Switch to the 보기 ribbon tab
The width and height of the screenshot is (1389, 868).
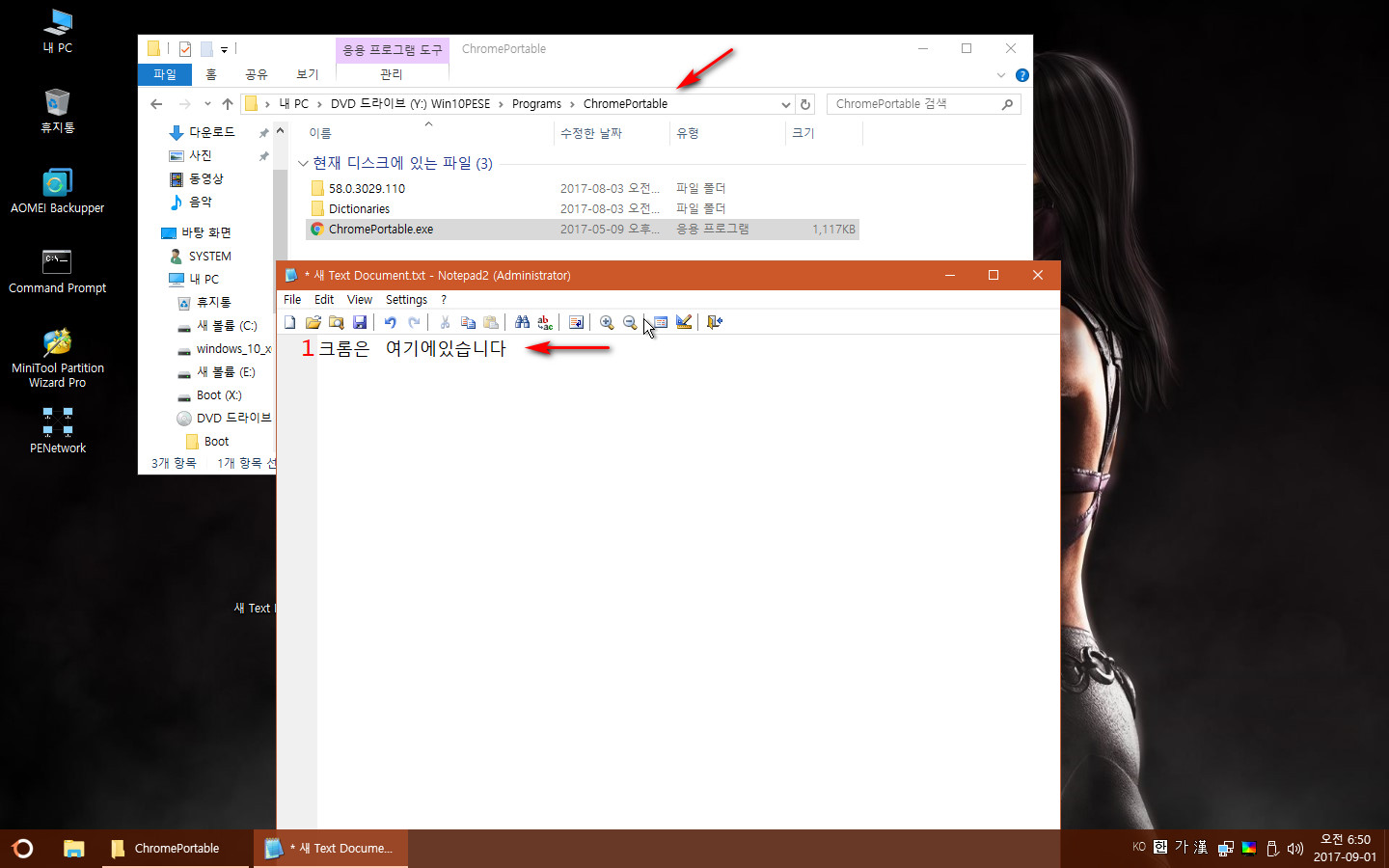[308, 74]
